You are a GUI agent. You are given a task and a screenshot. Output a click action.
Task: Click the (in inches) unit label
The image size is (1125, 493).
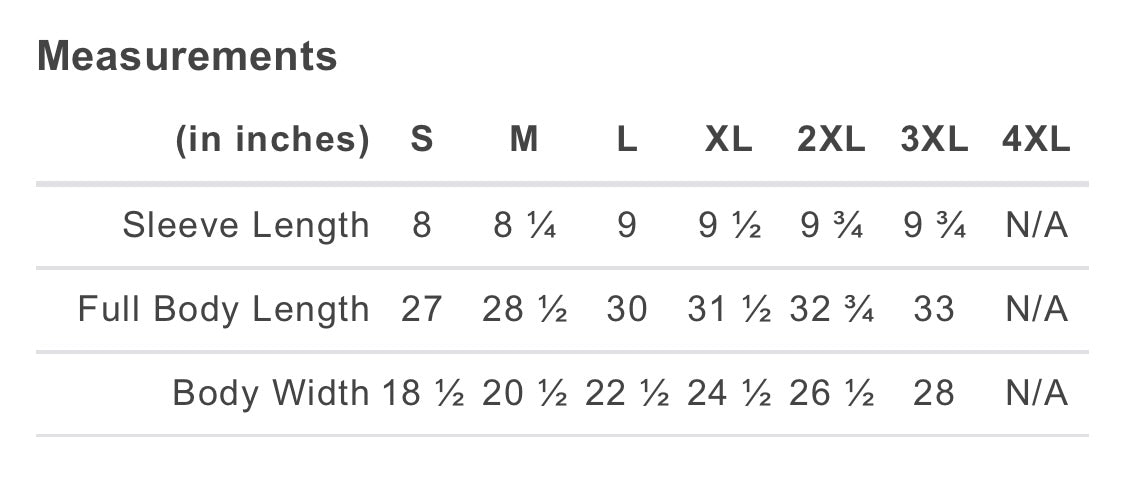(273, 140)
